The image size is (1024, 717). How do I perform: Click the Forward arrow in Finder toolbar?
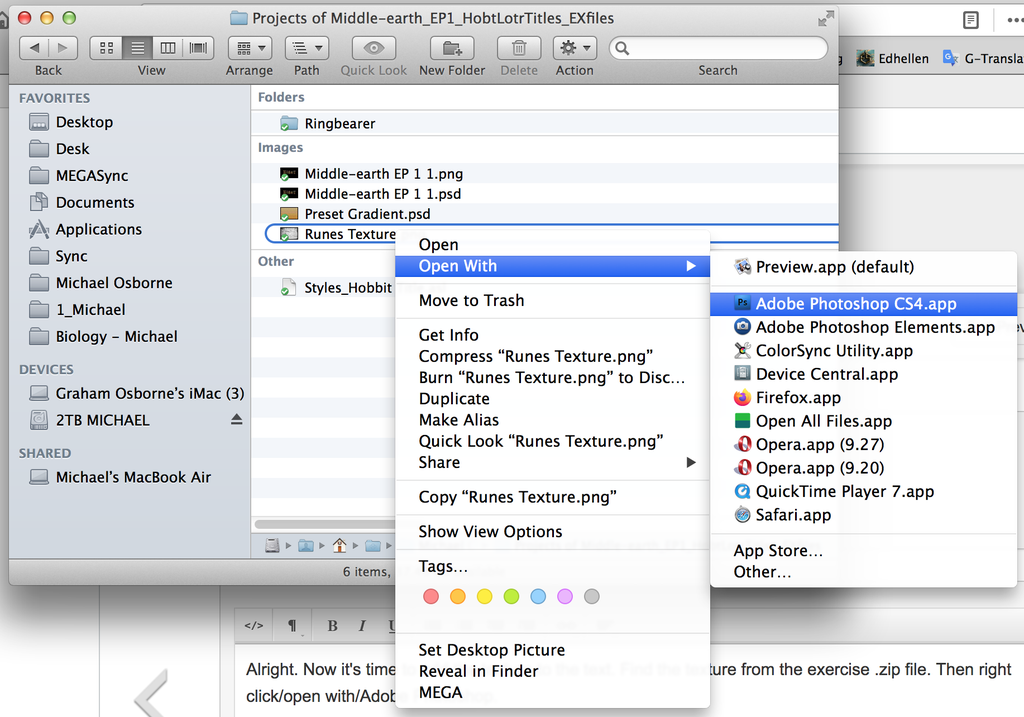pyautogui.click(x=63, y=48)
